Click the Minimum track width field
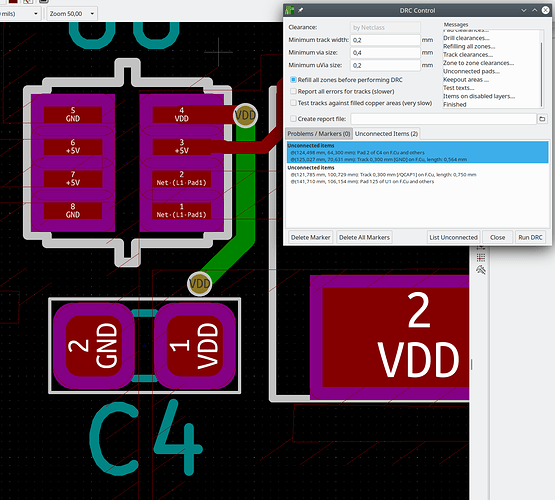 coord(385,40)
